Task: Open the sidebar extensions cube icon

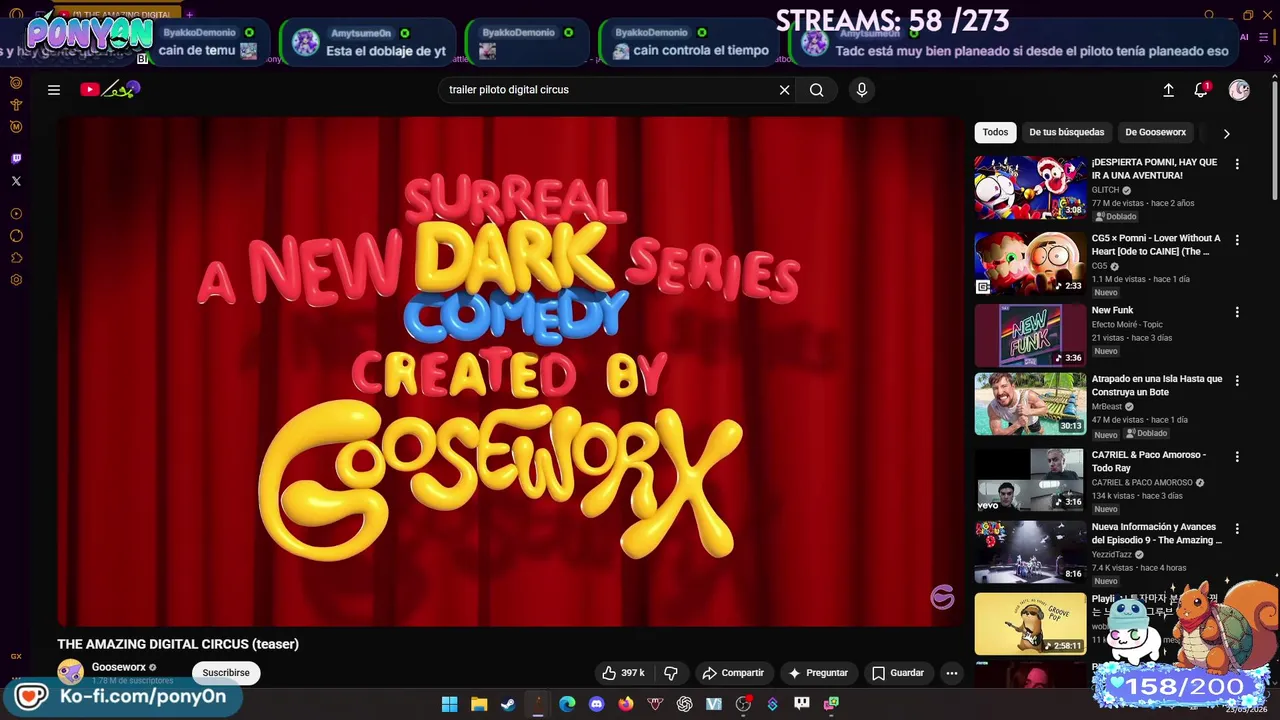Action: [x=16, y=258]
